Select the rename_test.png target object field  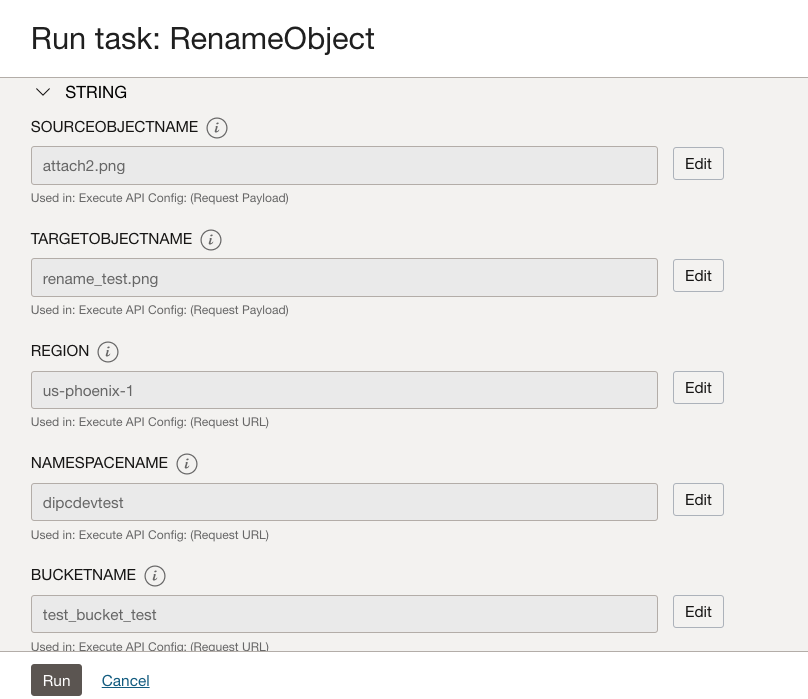pyautogui.click(x=344, y=277)
